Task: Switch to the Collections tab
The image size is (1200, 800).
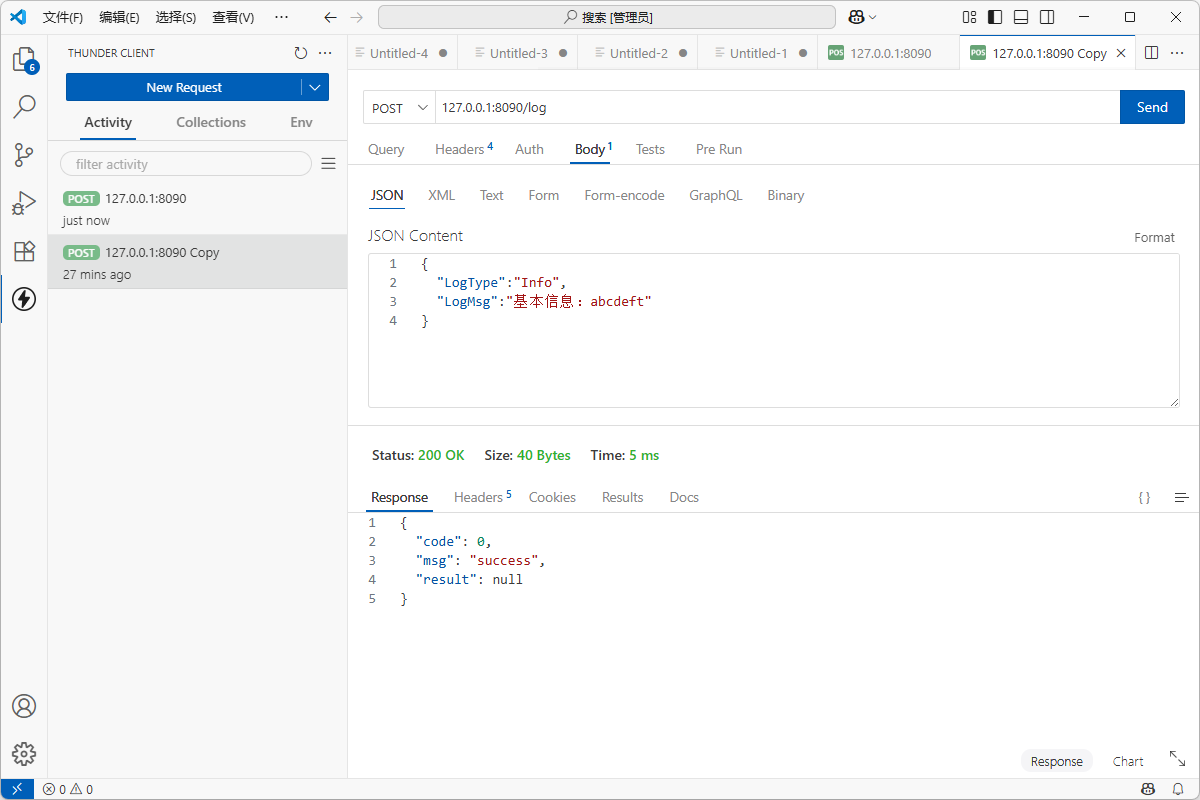Action: click(x=211, y=122)
